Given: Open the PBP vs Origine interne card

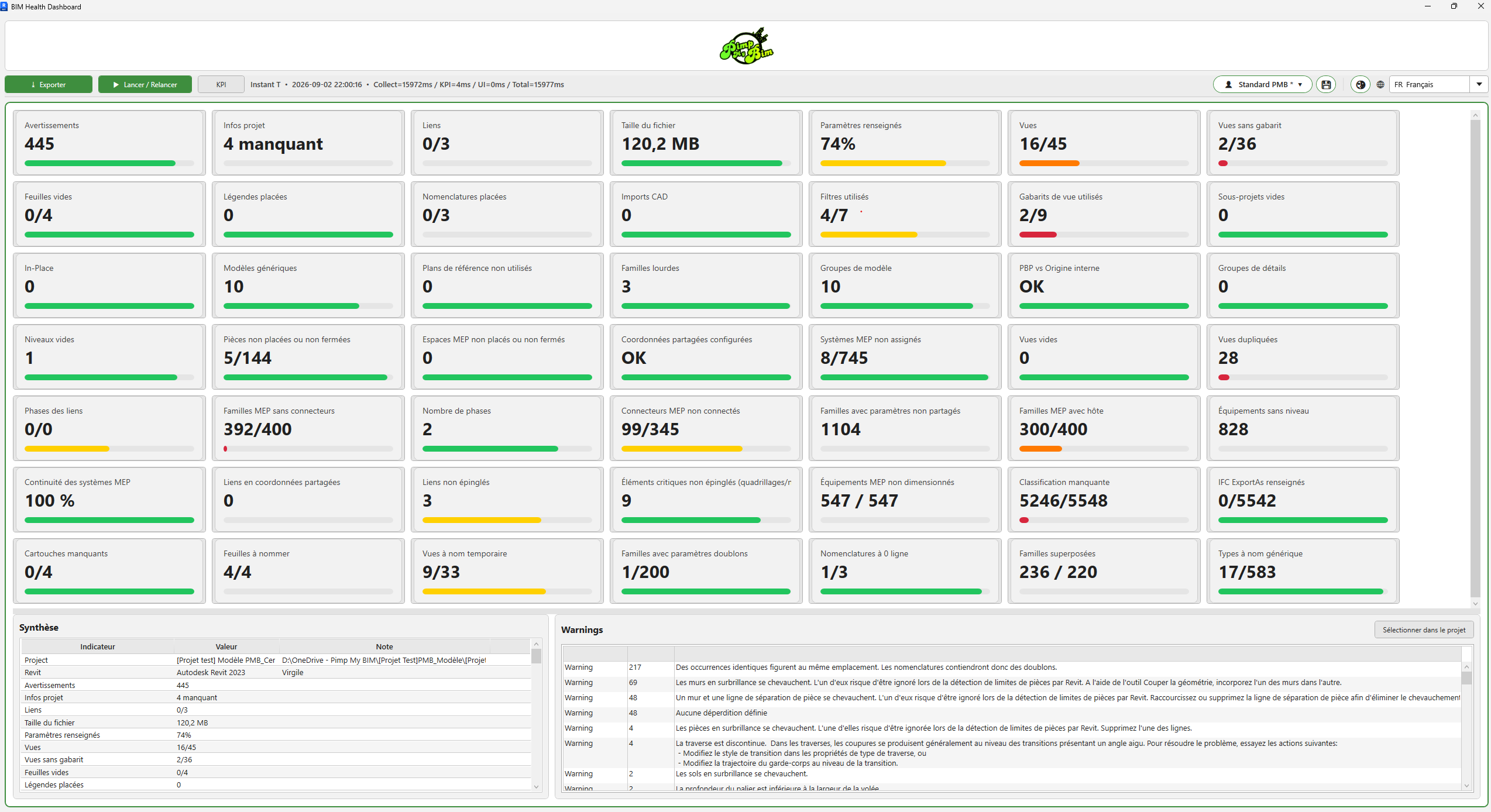Looking at the screenshot, I should 1104,285.
